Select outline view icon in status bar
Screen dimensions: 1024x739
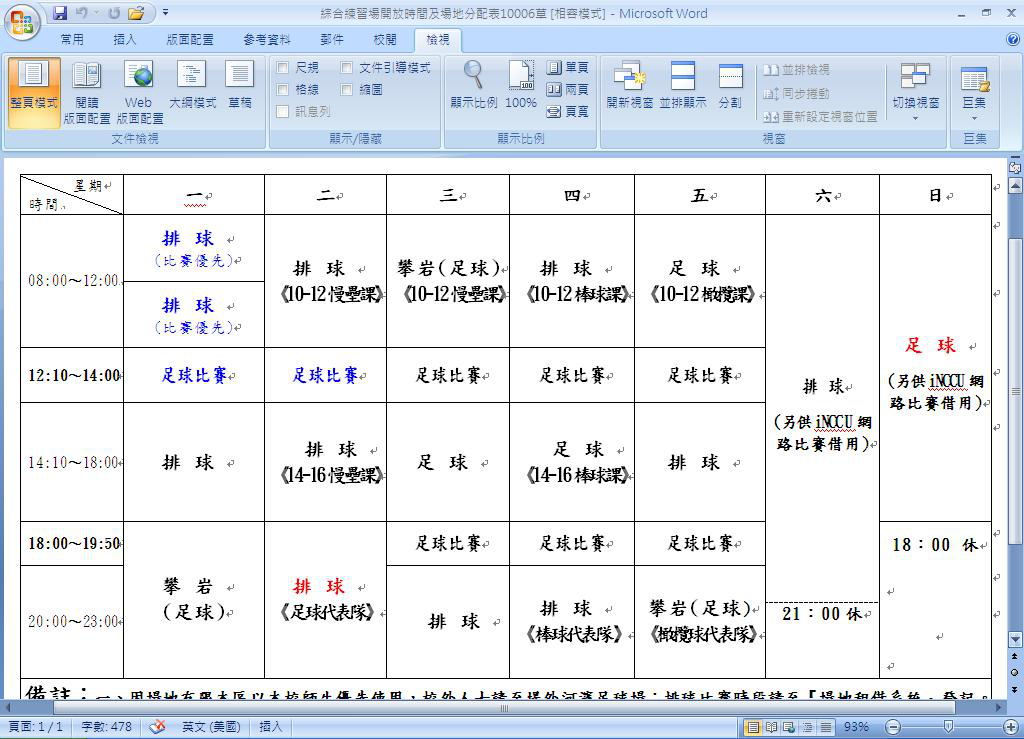(x=807, y=727)
